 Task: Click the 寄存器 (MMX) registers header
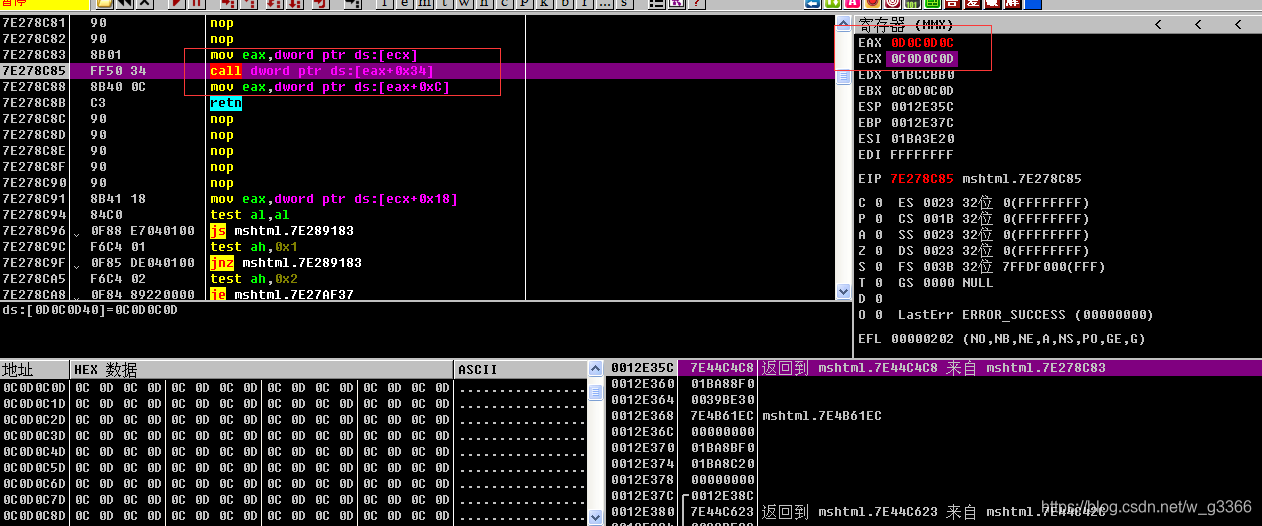click(906, 24)
